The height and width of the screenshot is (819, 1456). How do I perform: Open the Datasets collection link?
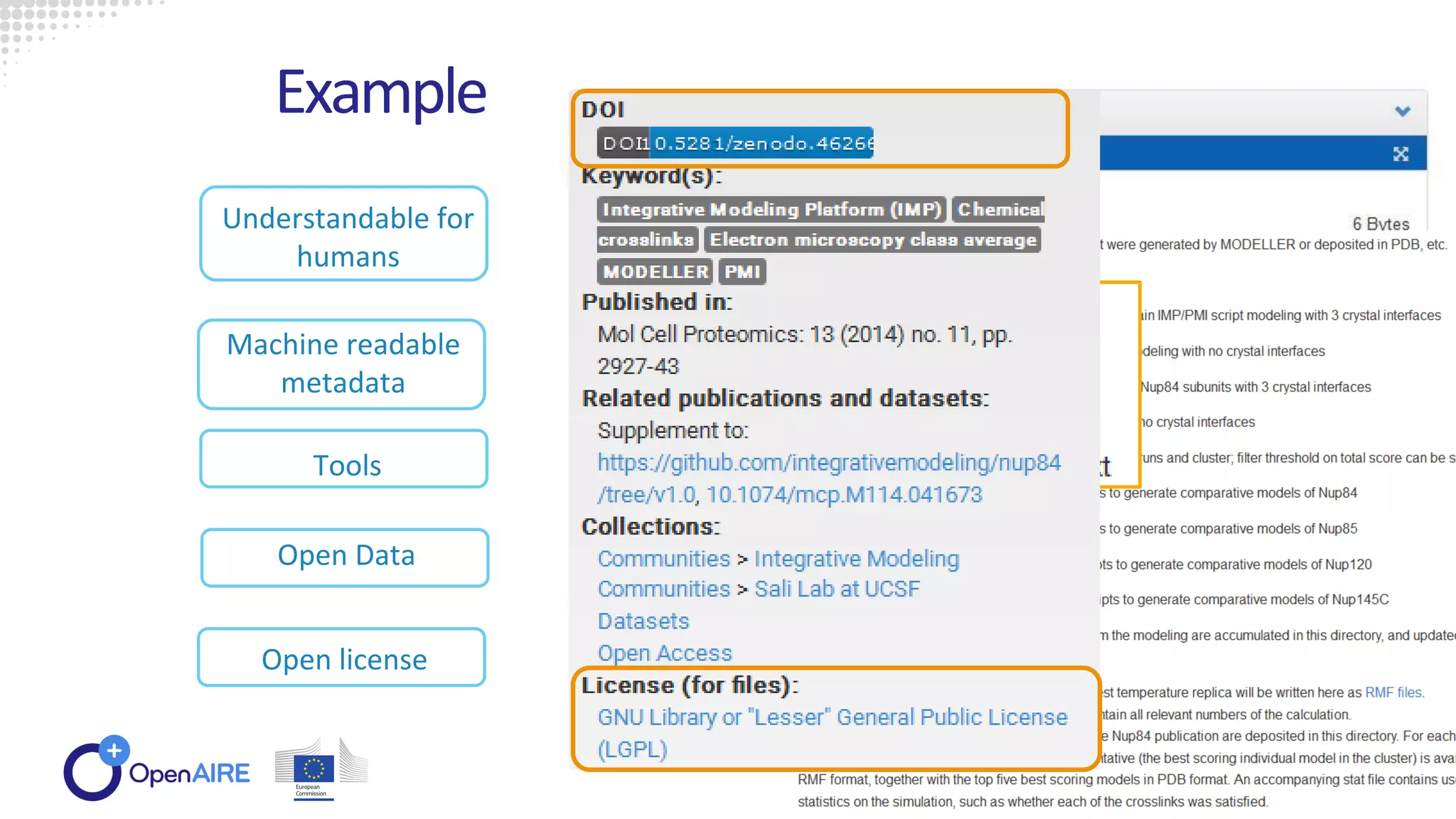pyautogui.click(x=643, y=621)
